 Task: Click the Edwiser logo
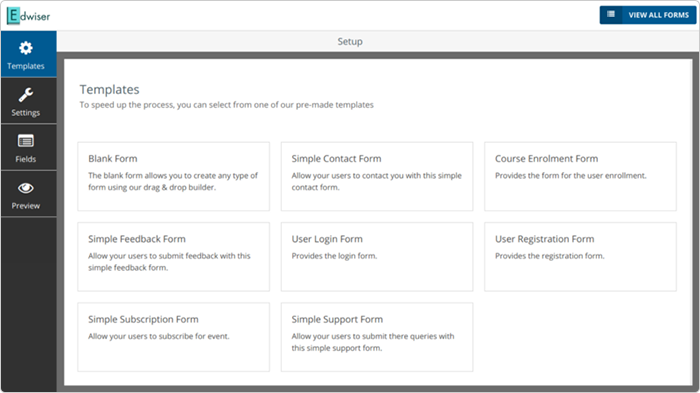pos(29,16)
